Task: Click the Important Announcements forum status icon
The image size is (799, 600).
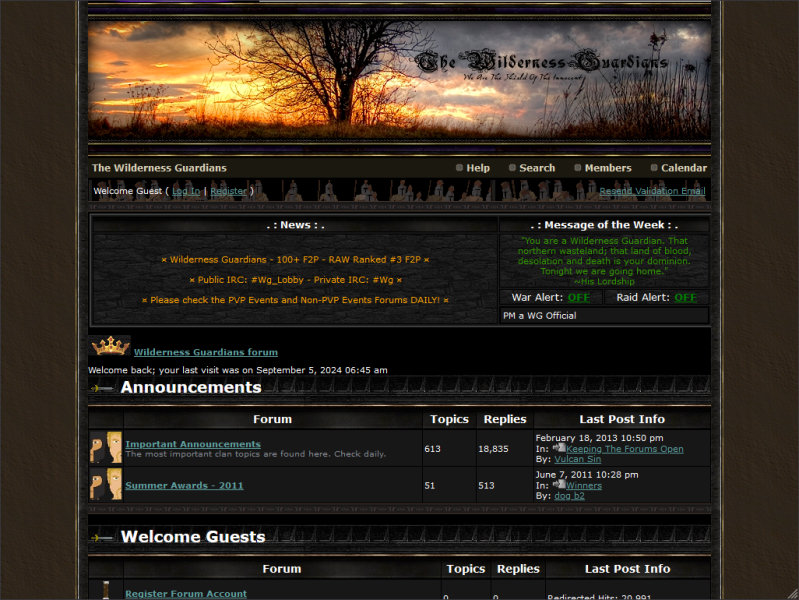Action: 106,448
